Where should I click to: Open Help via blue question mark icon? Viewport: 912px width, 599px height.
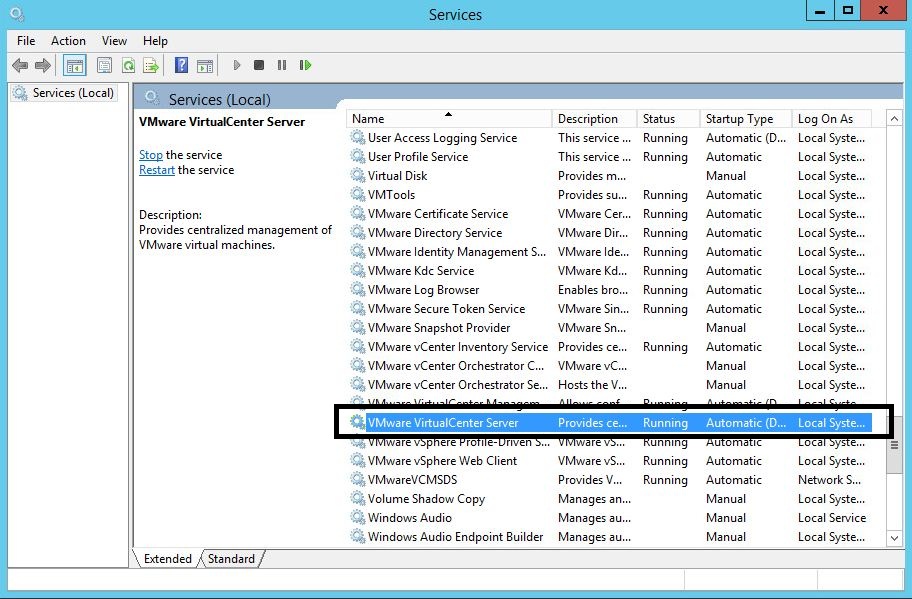coord(181,66)
